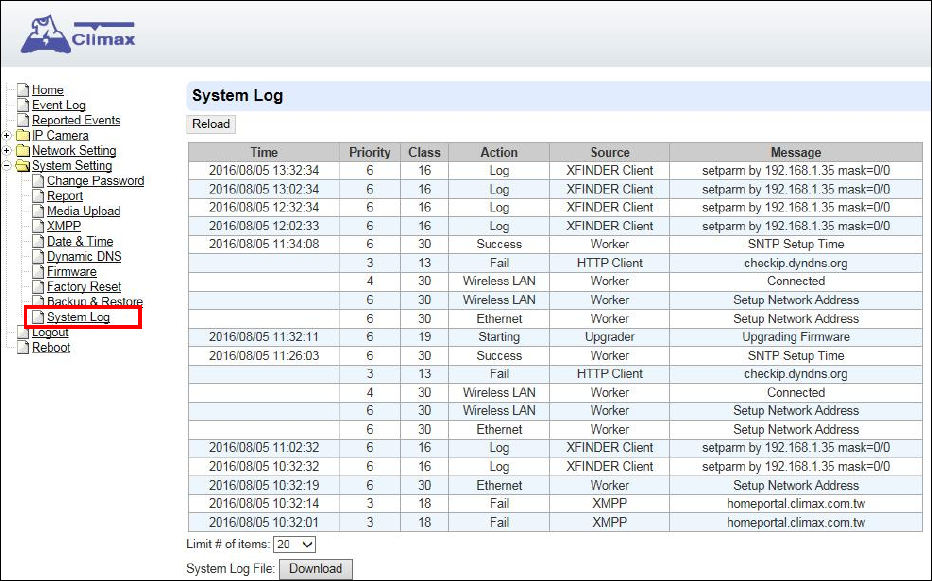Click the page icon beside Change Password
Viewport: 932px width, 581px height.
point(38,181)
